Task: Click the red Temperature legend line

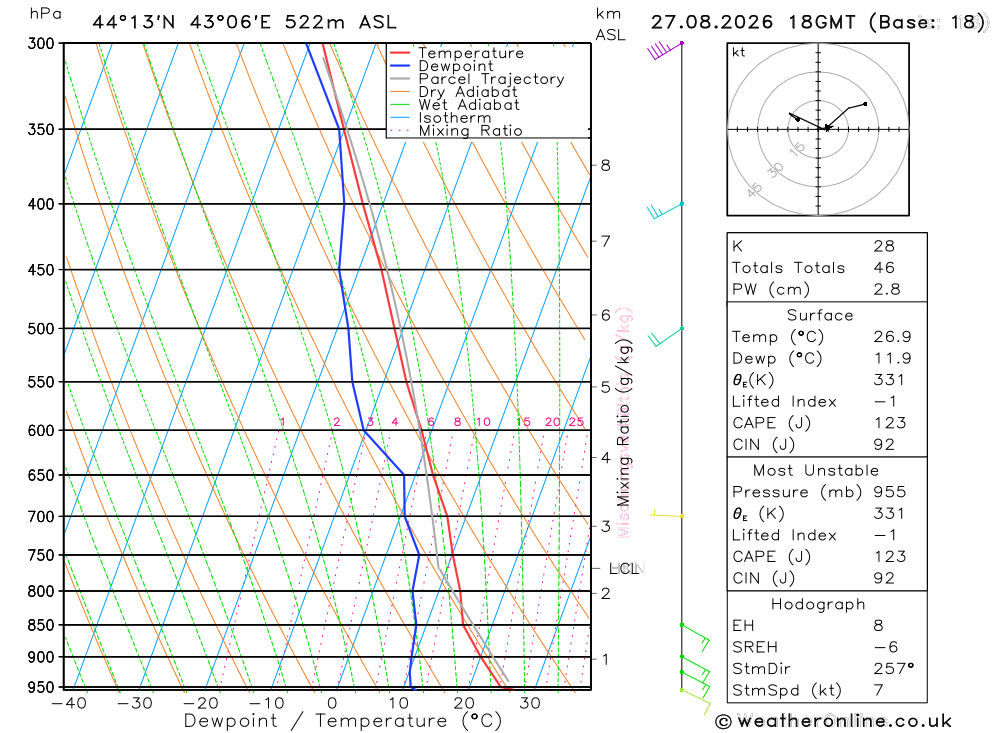Action: (399, 53)
